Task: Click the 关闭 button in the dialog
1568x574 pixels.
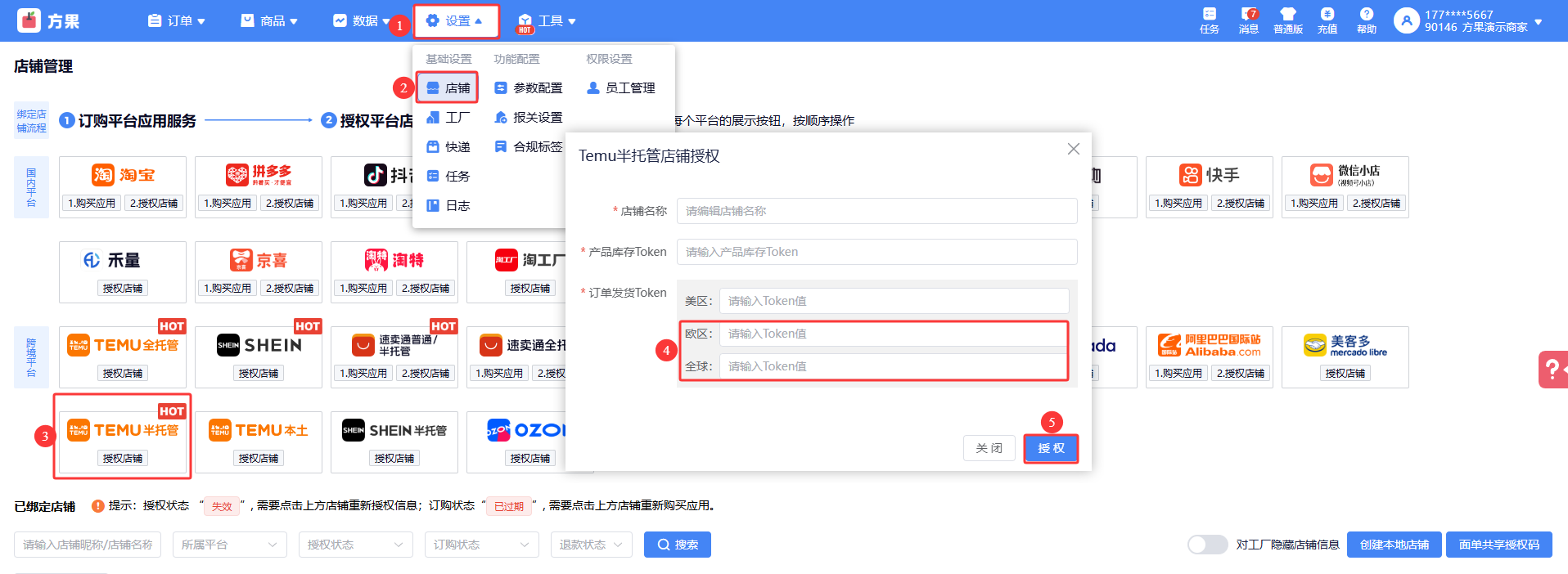Action: [x=989, y=448]
